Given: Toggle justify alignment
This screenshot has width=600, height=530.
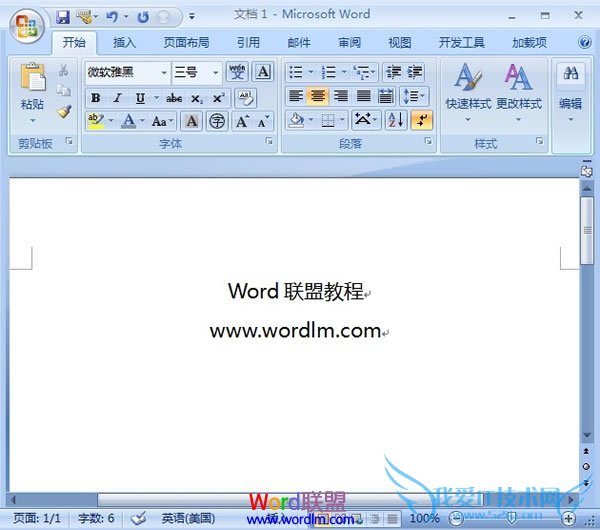Looking at the screenshot, I should pos(363,96).
